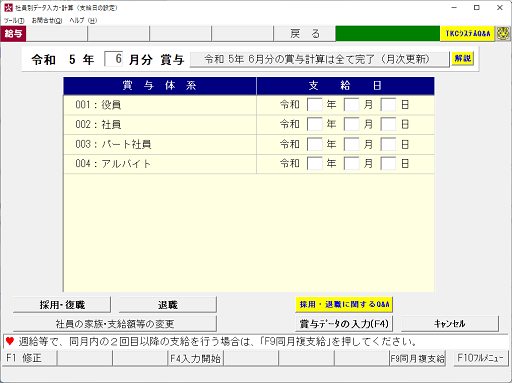Maximize the window
Screen dimensions: 512x383
(x=477, y=8)
